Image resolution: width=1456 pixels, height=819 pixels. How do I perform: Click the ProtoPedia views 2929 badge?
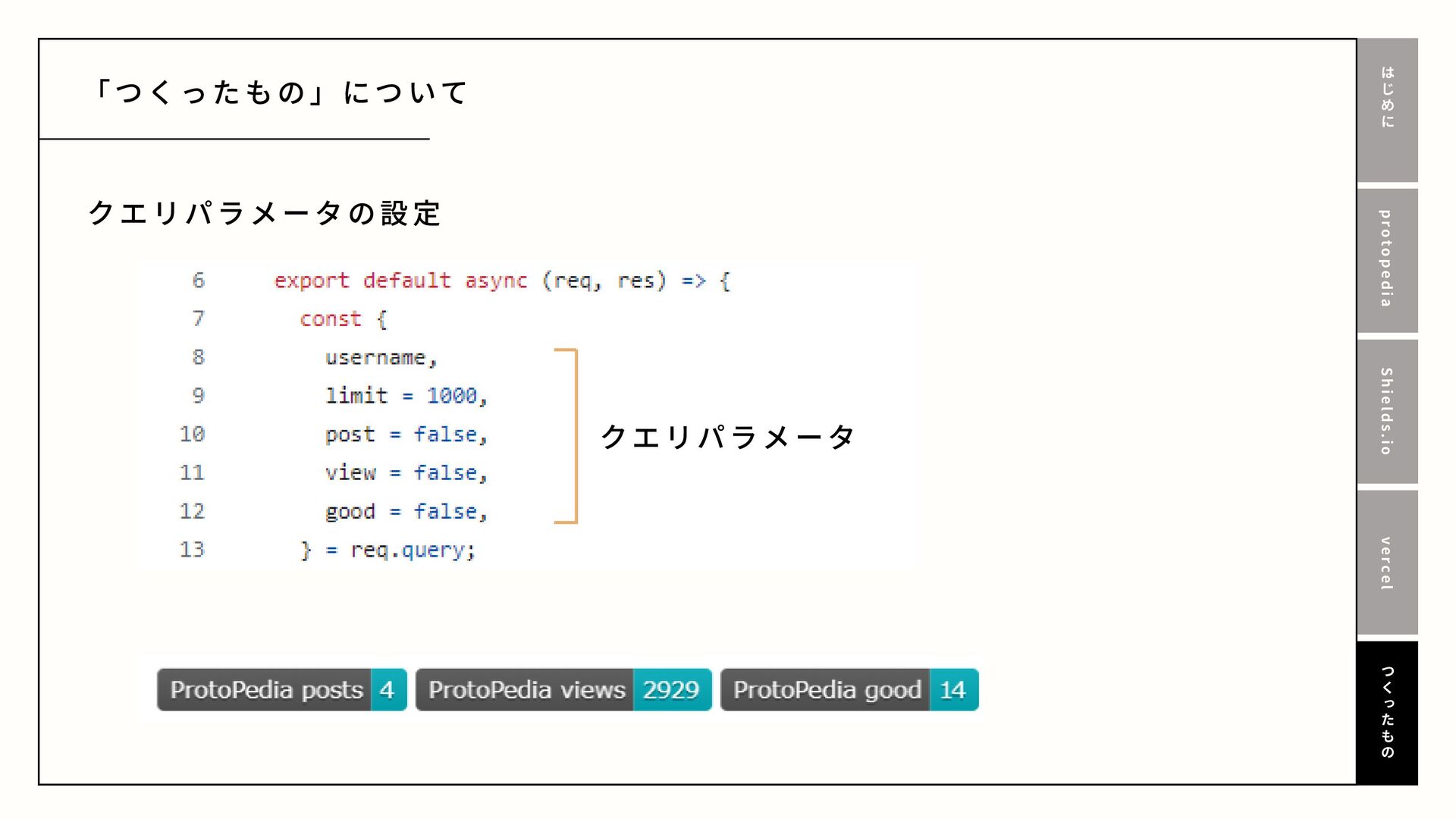tap(563, 689)
